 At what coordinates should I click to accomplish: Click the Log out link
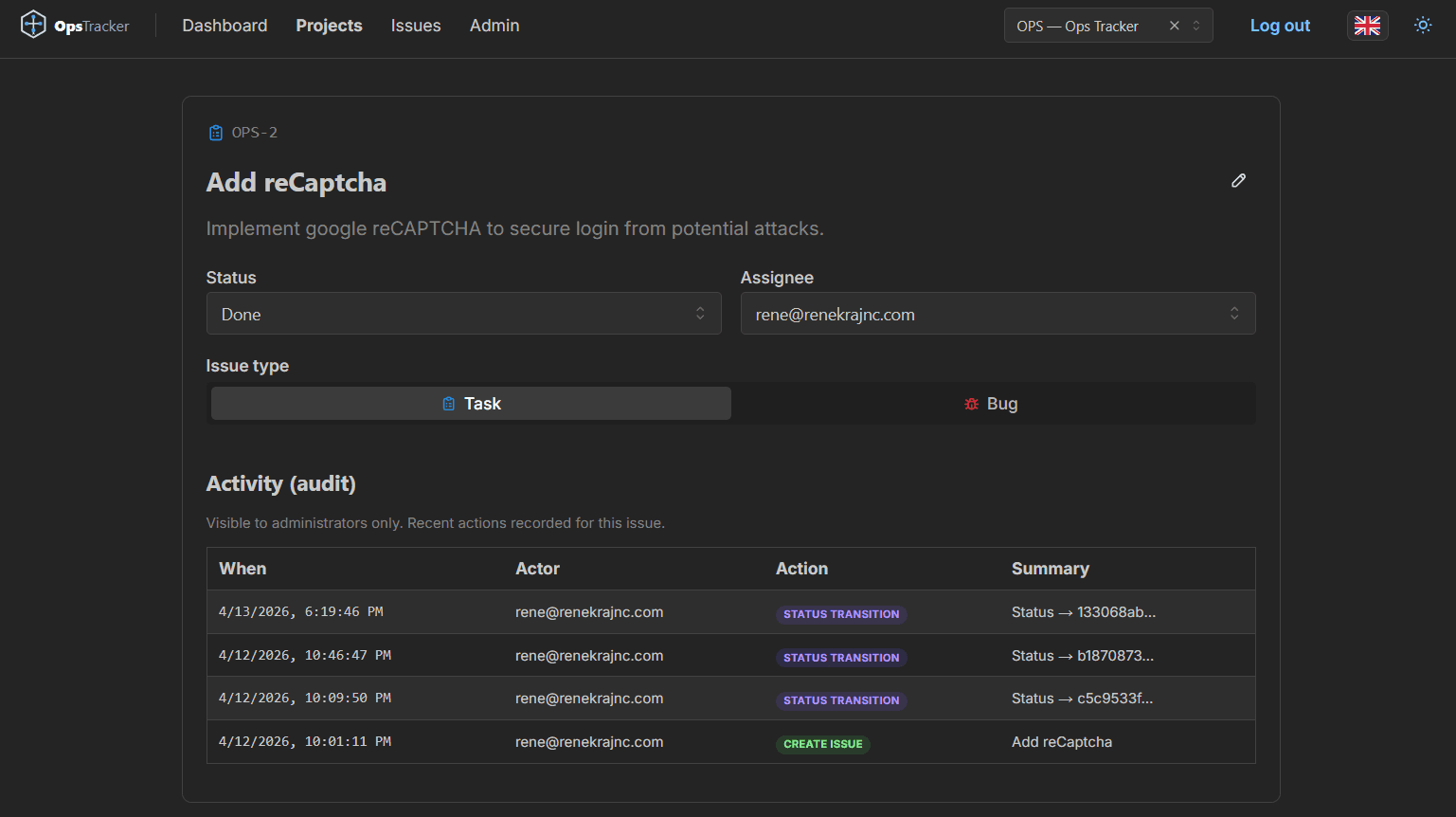click(x=1280, y=26)
